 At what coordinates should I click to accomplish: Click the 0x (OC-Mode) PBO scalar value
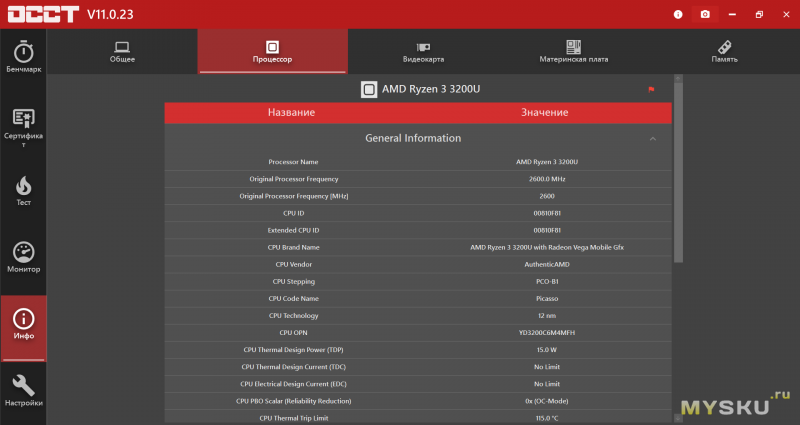point(547,401)
